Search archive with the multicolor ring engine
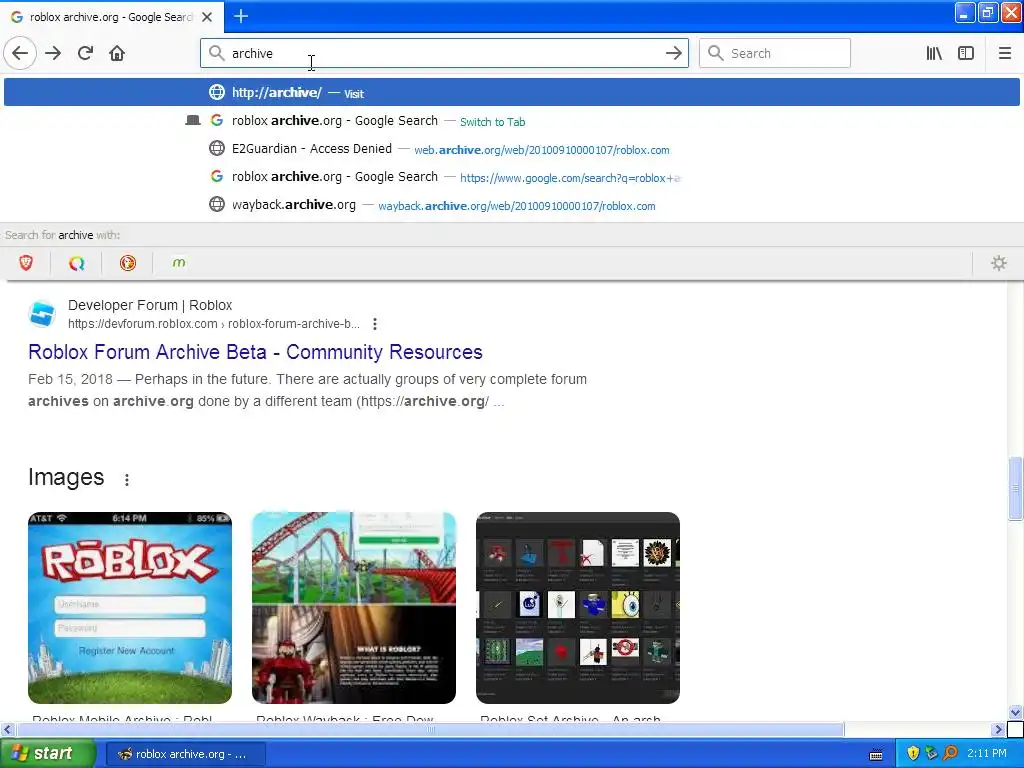 76,263
